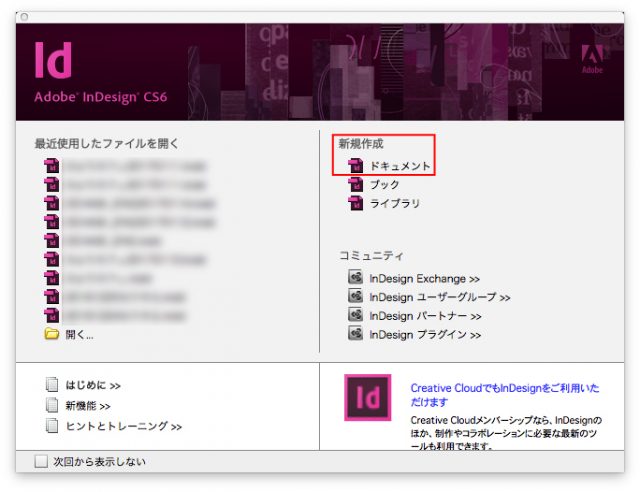
Task: Click the page icon beside はじめに
Action: click(52, 385)
